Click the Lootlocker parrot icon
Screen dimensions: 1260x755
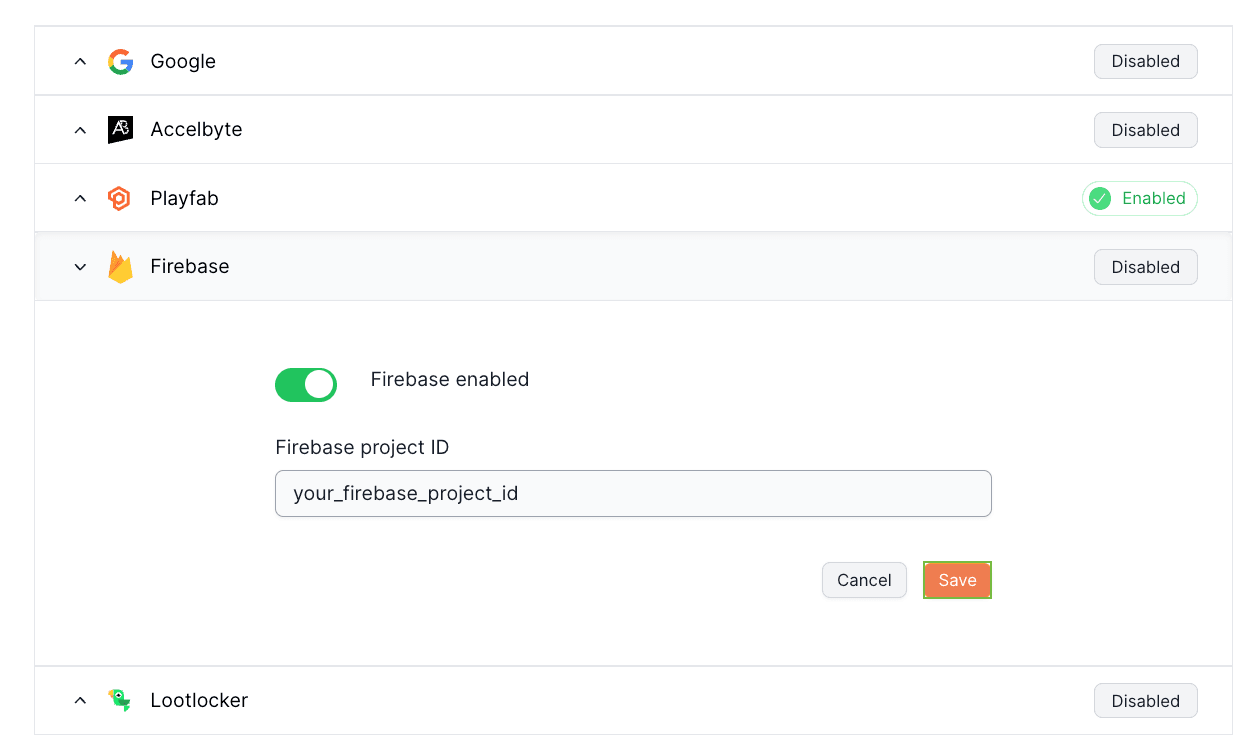pyautogui.click(x=120, y=700)
